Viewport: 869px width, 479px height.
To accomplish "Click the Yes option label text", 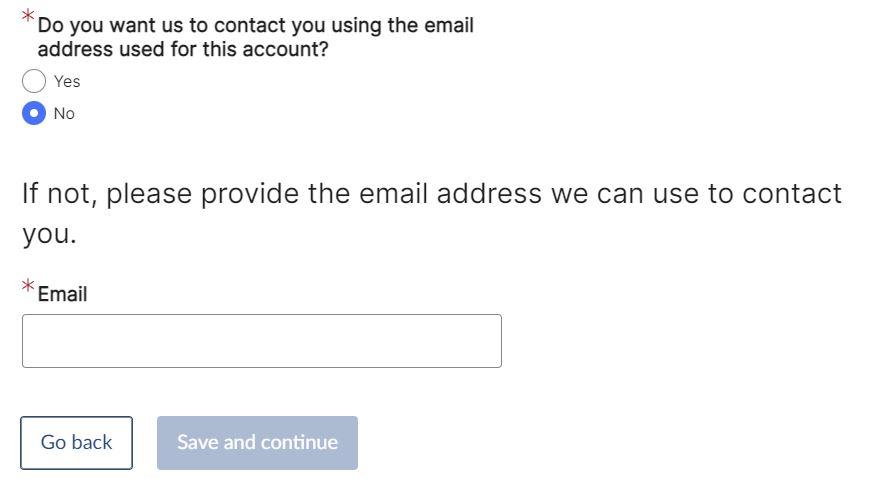I will pyautogui.click(x=67, y=81).
